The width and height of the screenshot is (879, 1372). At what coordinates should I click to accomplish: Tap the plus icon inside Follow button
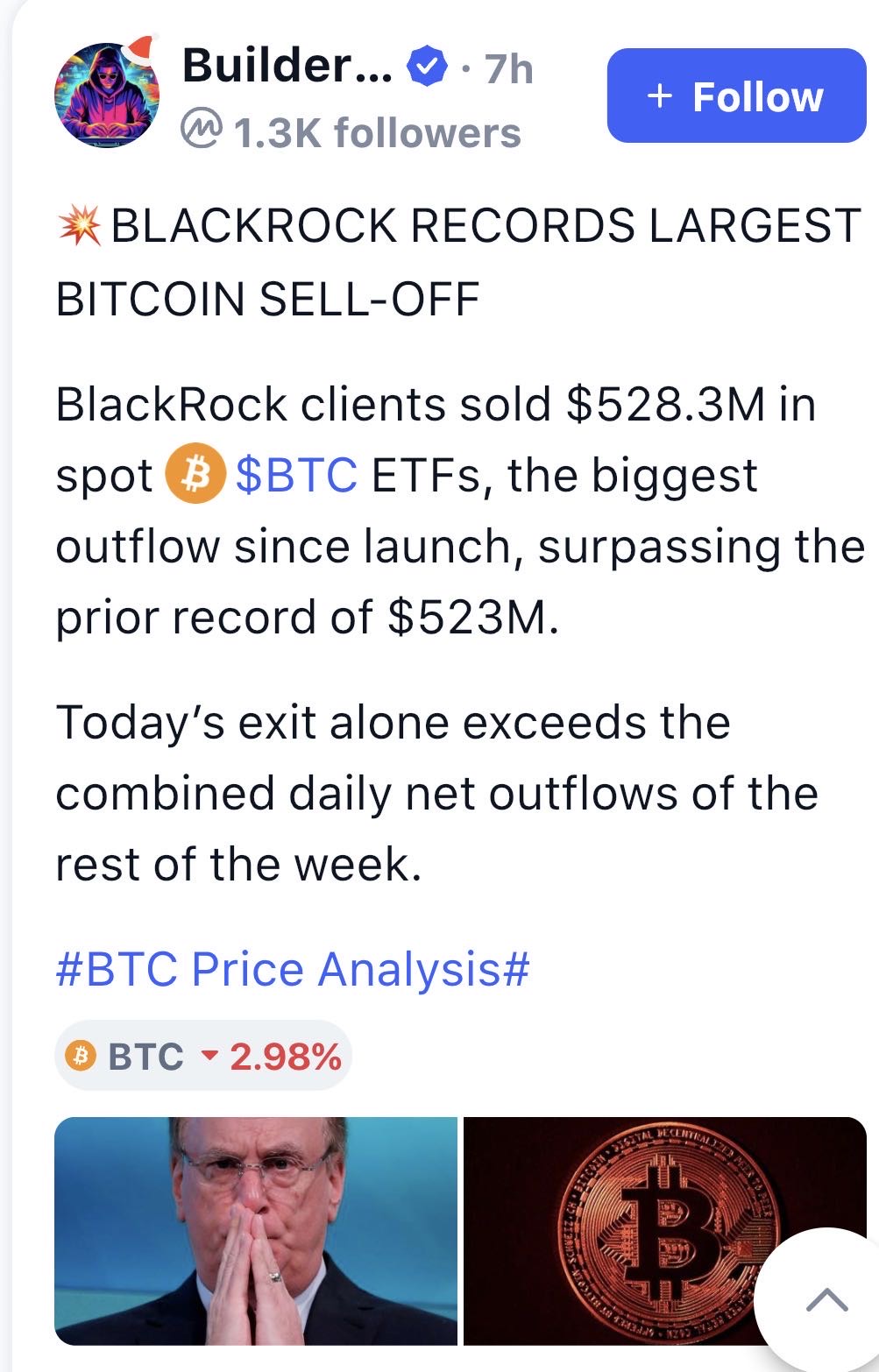coord(660,95)
